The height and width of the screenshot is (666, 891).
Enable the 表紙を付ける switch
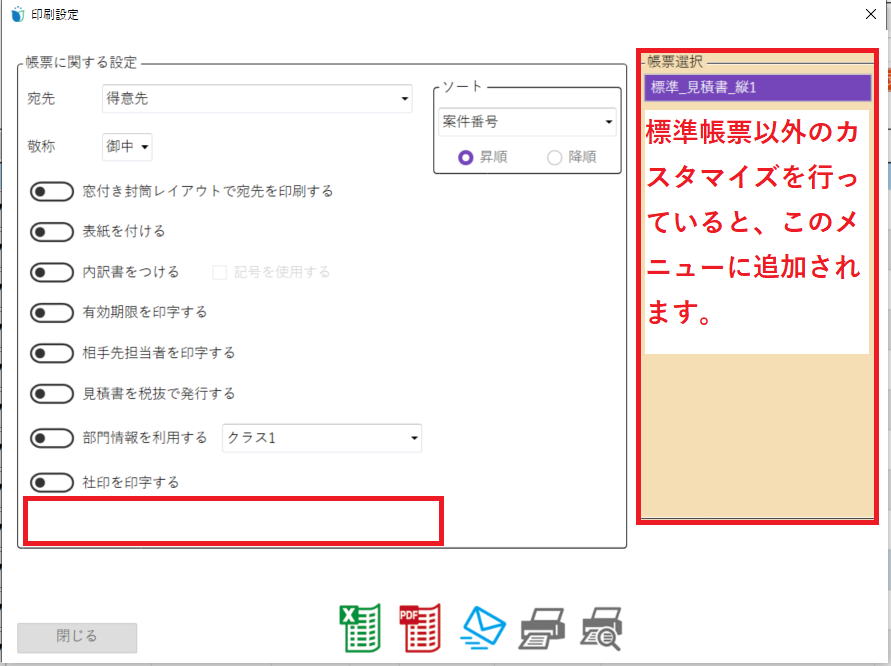pos(52,232)
